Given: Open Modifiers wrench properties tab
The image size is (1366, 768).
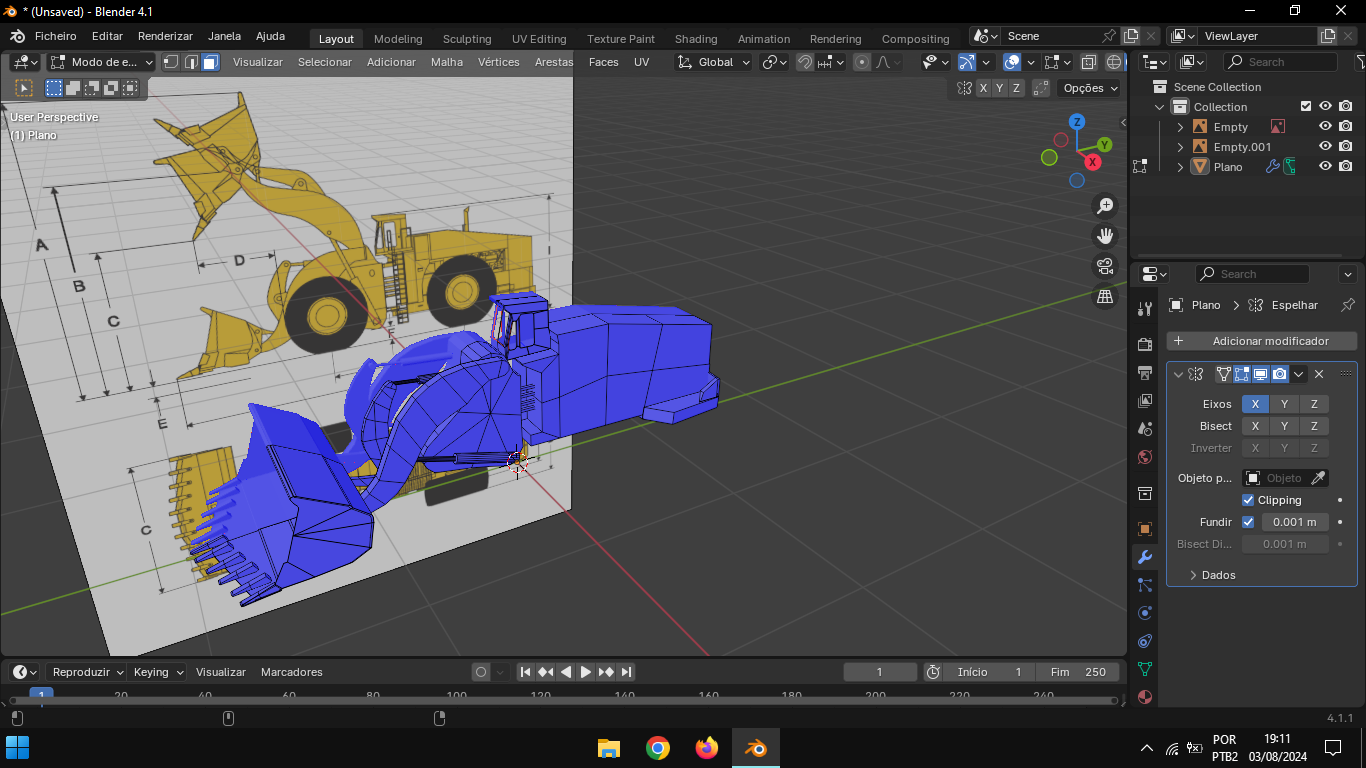Looking at the screenshot, I should (1145, 557).
